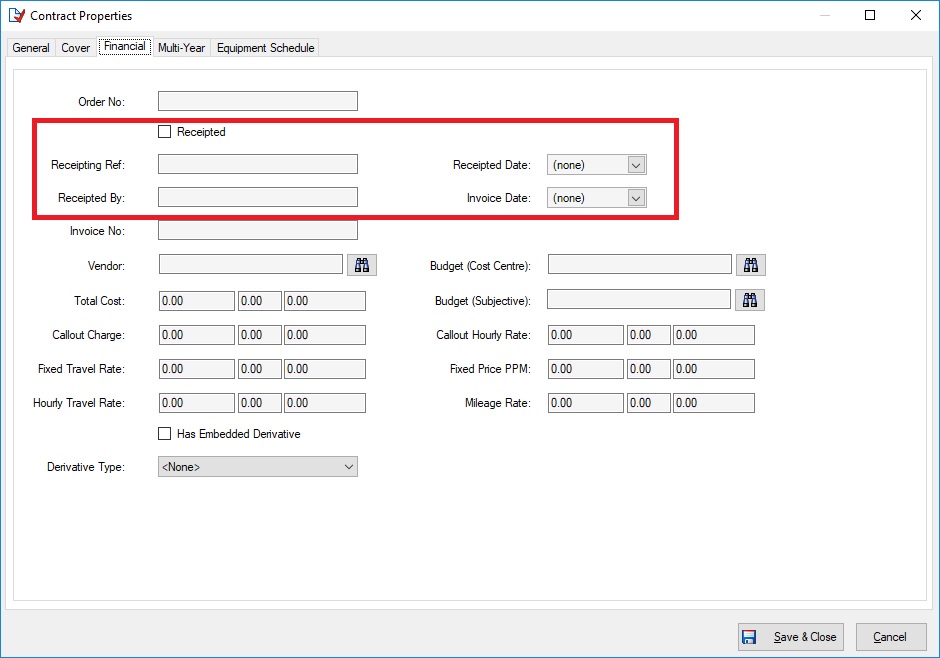Viewport: 940px width, 658px height.
Task: Click into the Order No field
Action: coord(257,101)
